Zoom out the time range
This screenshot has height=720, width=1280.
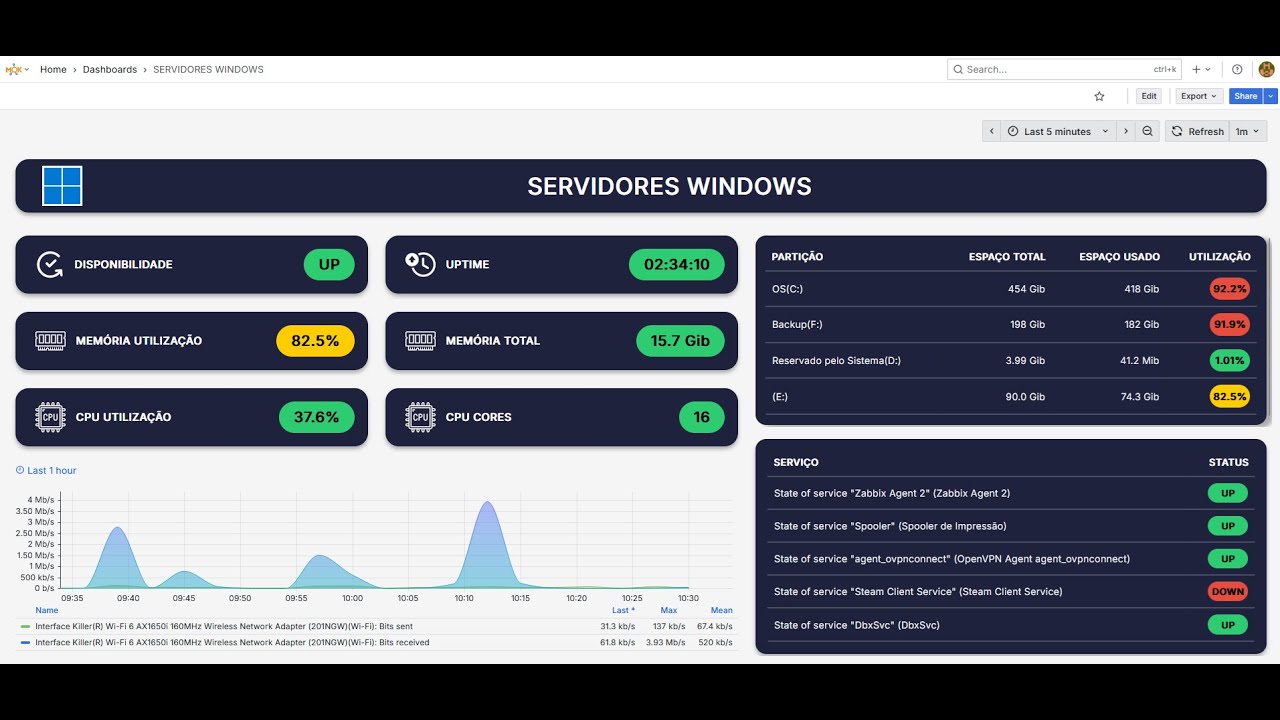1148,131
